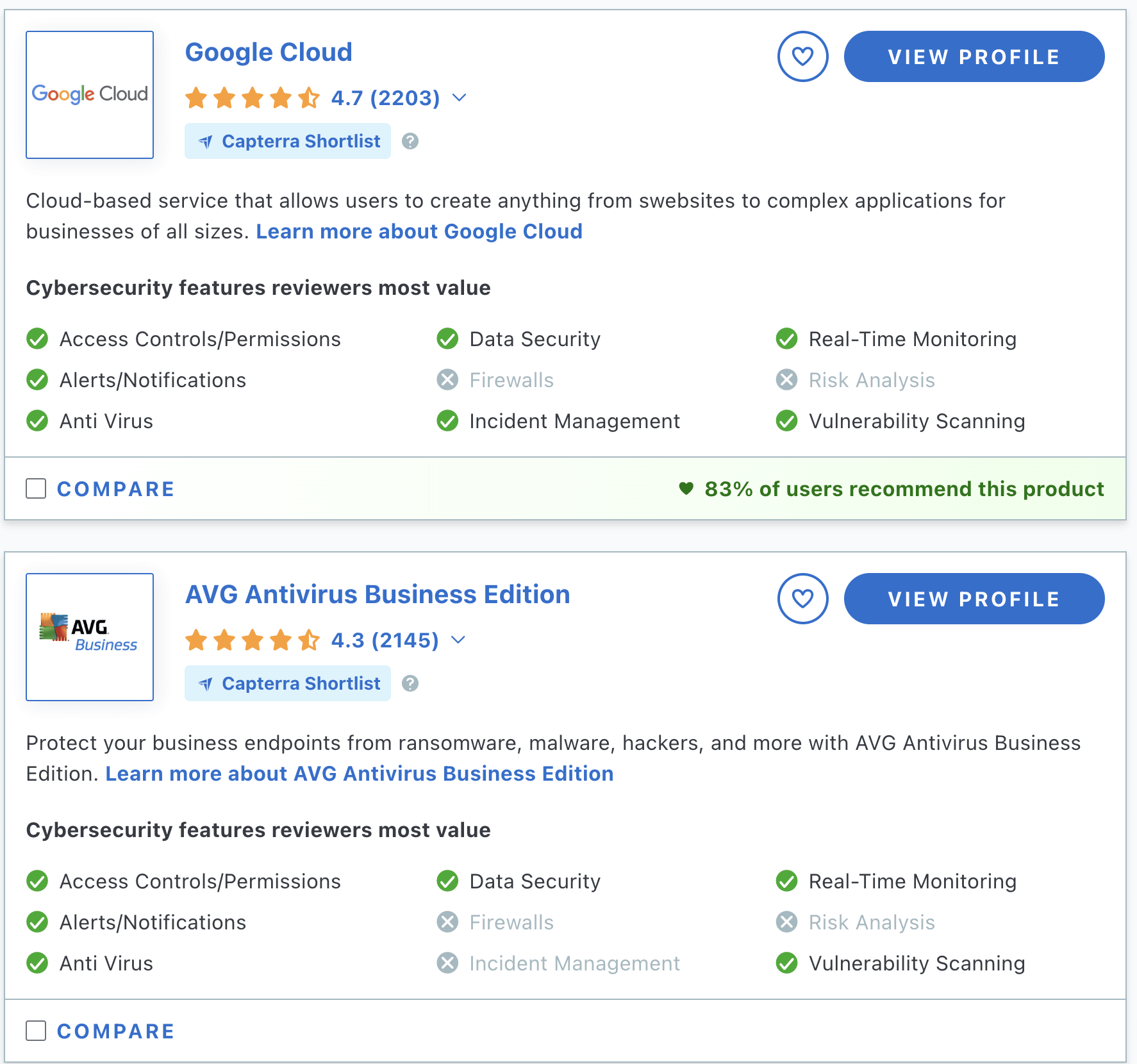Expand AVG's rating breakdown chevron
This screenshot has height=1064, width=1137.
click(459, 640)
